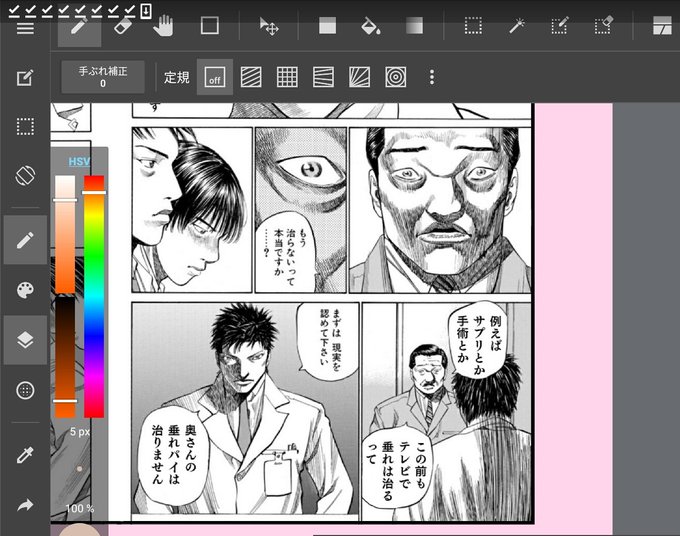Select the rectangle shape tool
Screen dimensions: 680x536
[x=209, y=26]
